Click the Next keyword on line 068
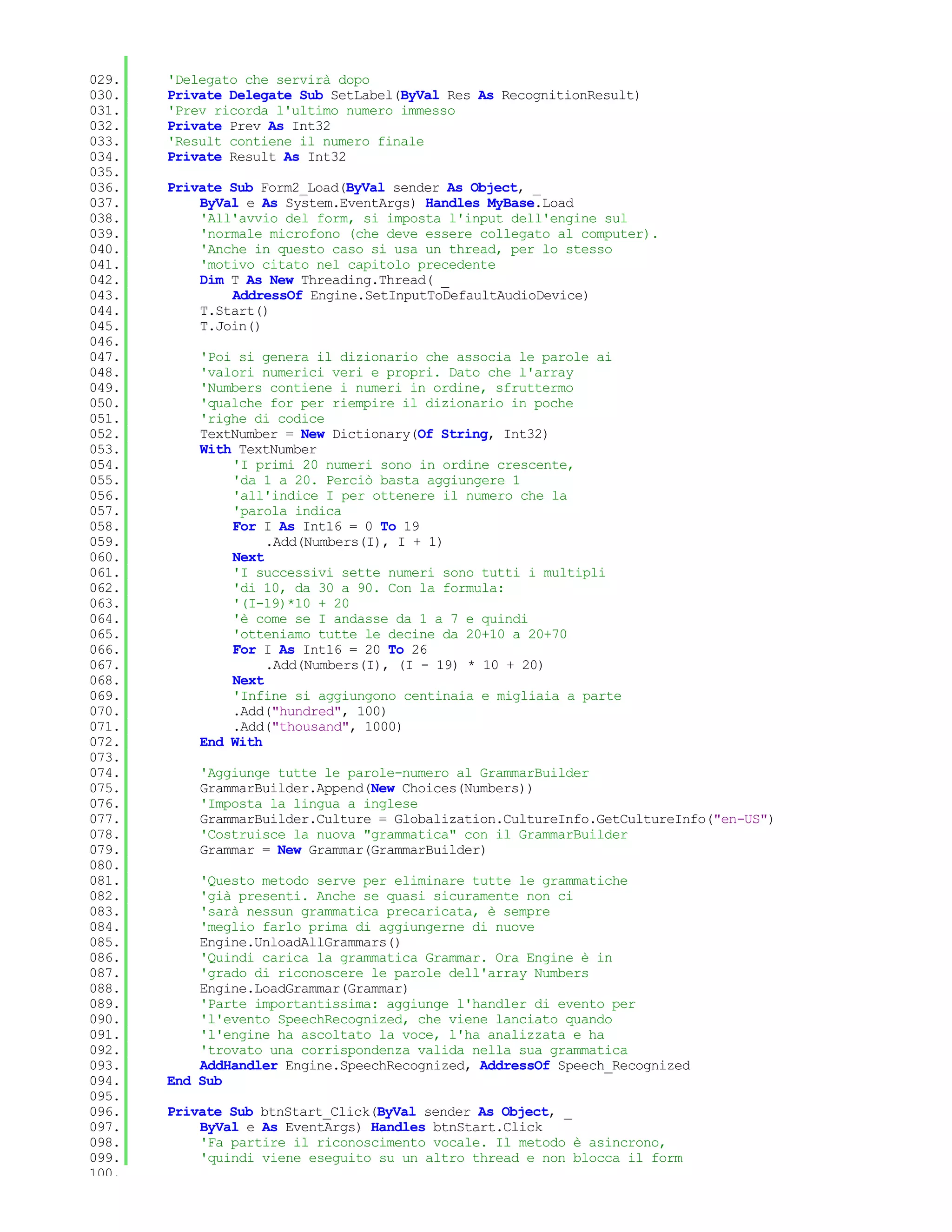The width and height of the screenshot is (952, 1232). pyautogui.click(x=248, y=681)
